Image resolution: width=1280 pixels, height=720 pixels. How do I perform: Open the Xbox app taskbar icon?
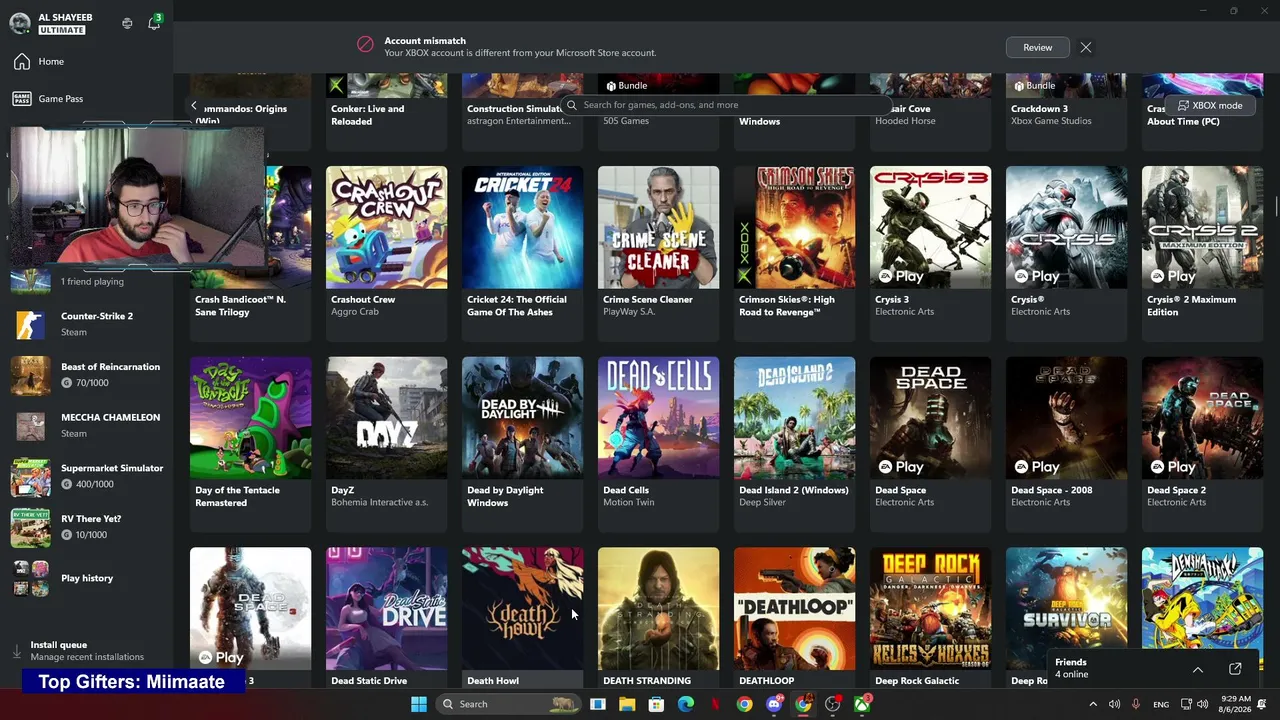tap(862, 704)
